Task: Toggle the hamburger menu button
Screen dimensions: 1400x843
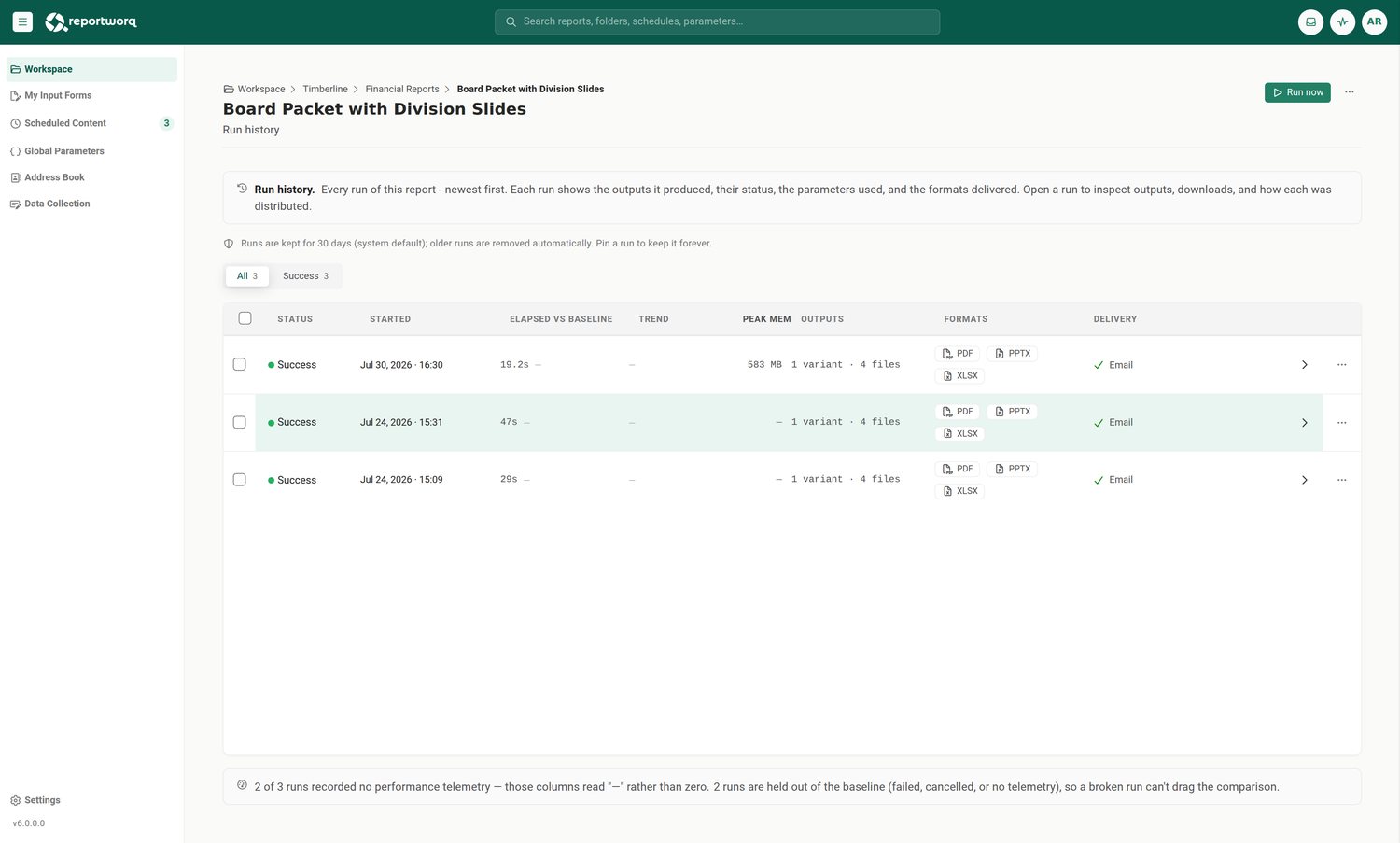Action: pos(22,21)
